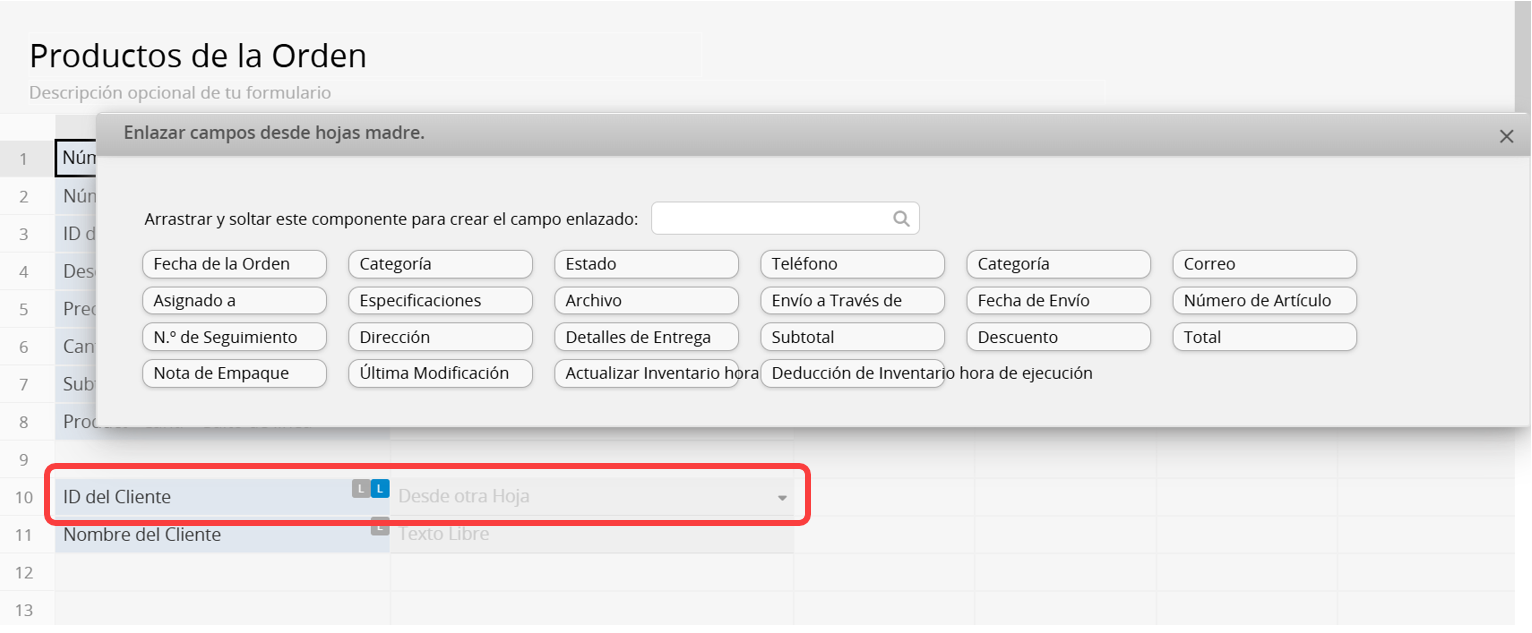Click the Texto Libre value cell

(590, 535)
